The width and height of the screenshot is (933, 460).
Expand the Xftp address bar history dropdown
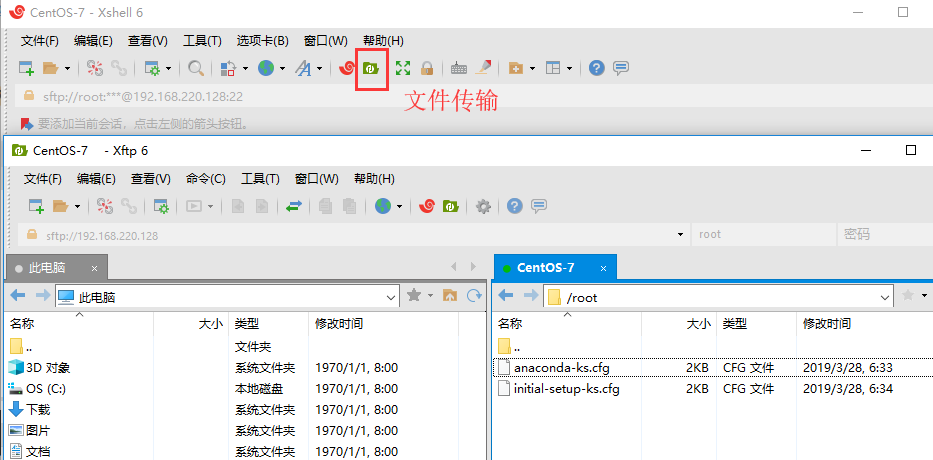[680, 235]
